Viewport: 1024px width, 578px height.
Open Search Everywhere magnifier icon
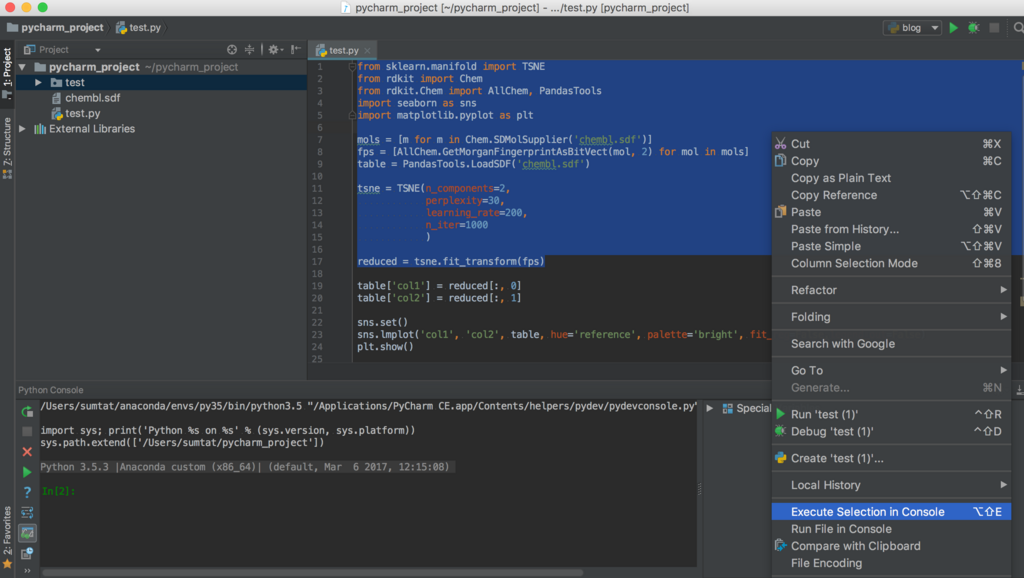point(1018,27)
